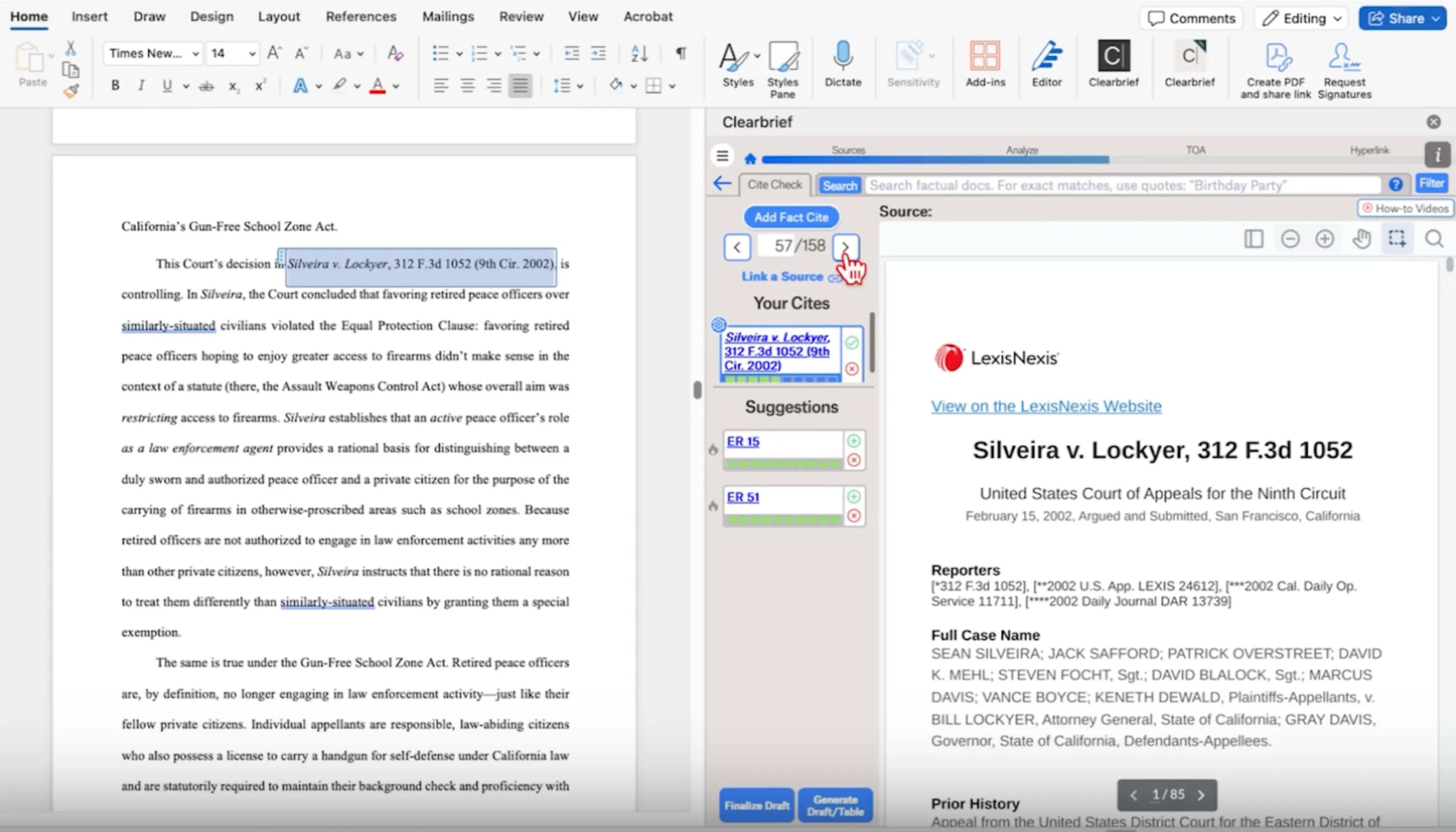Open the Clearbrief hamburger menu
This screenshot has height=832, width=1456.
click(722, 155)
